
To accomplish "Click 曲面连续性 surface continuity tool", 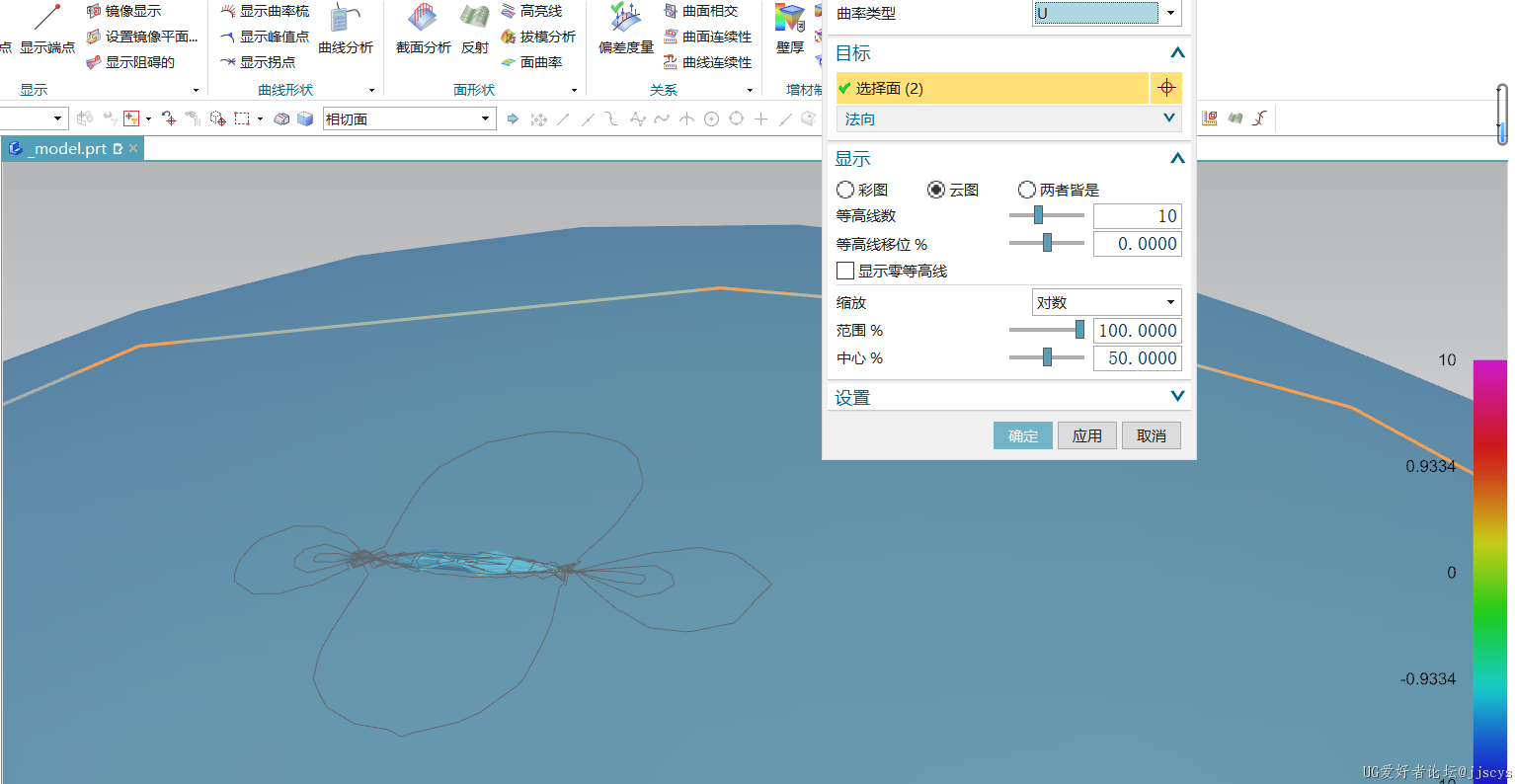I will coord(707,37).
